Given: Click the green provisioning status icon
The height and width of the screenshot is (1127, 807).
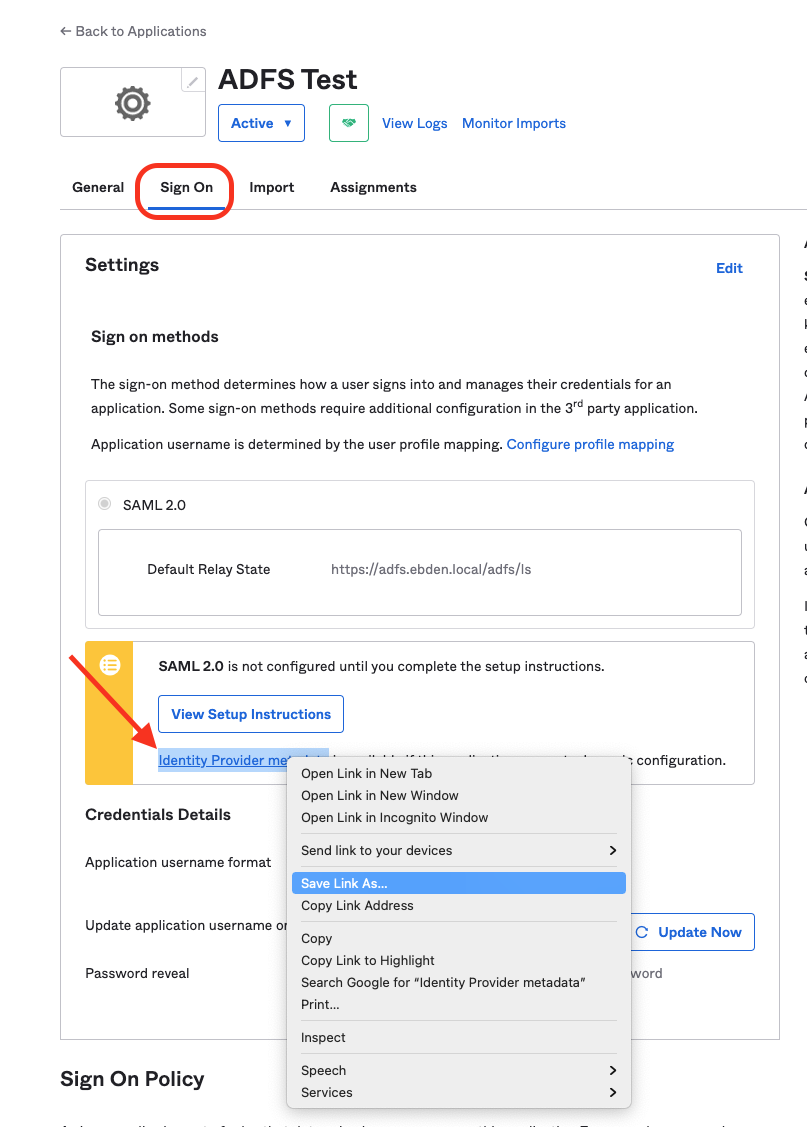Looking at the screenshot, I should point(348,122).
